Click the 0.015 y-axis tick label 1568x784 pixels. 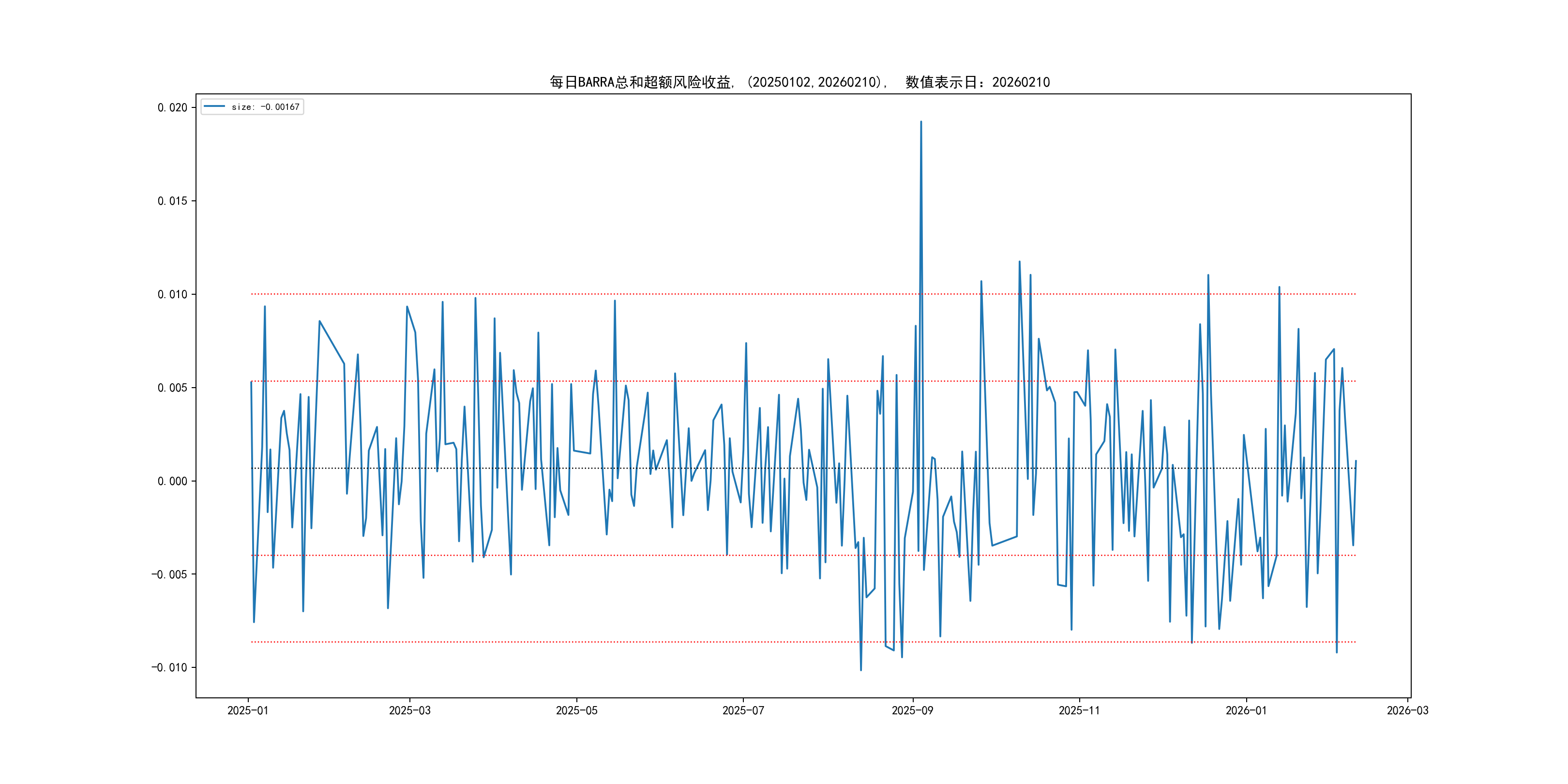click(172, 201)
